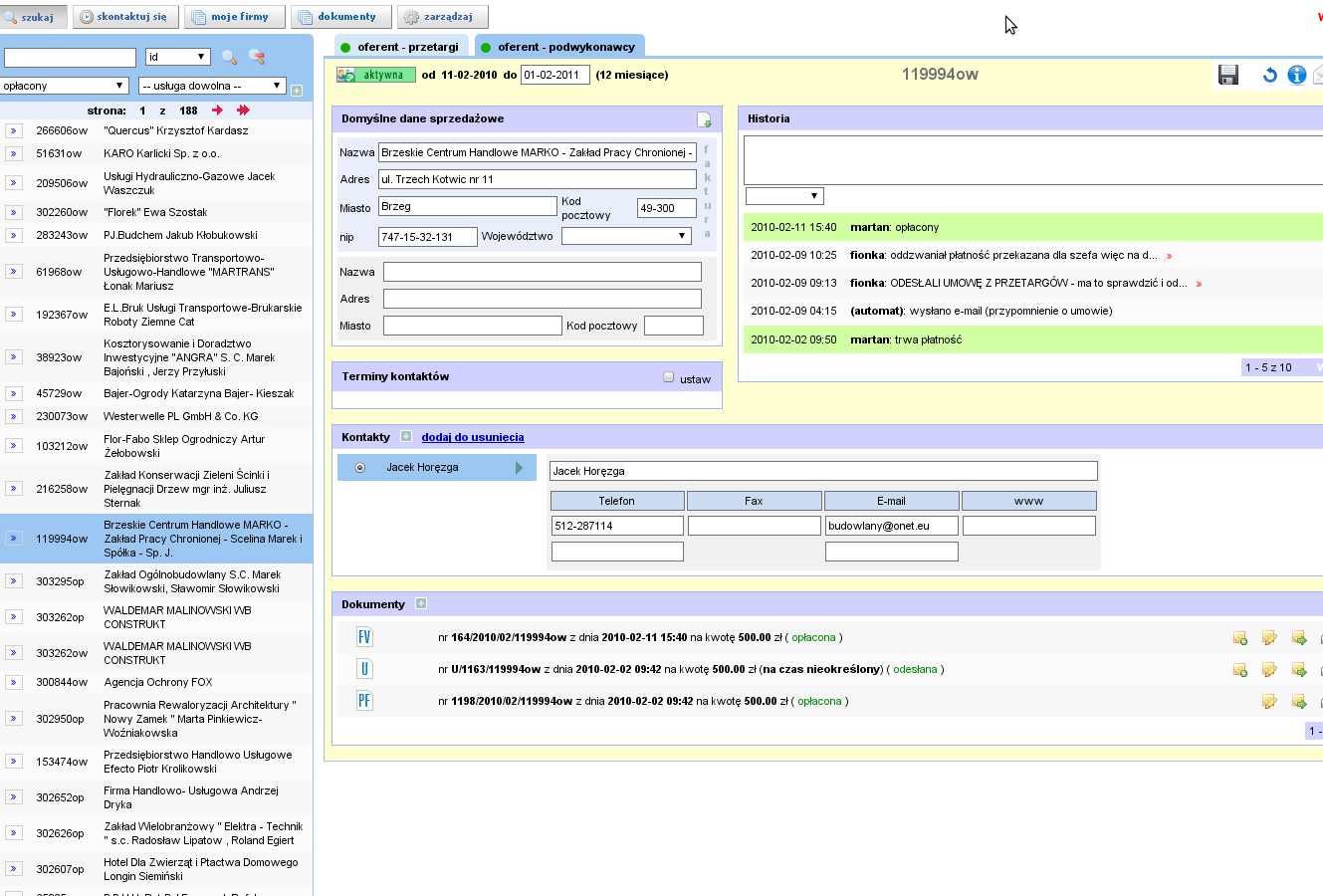Click the FV document icon
1323x896 pixels.
point(364,637)
